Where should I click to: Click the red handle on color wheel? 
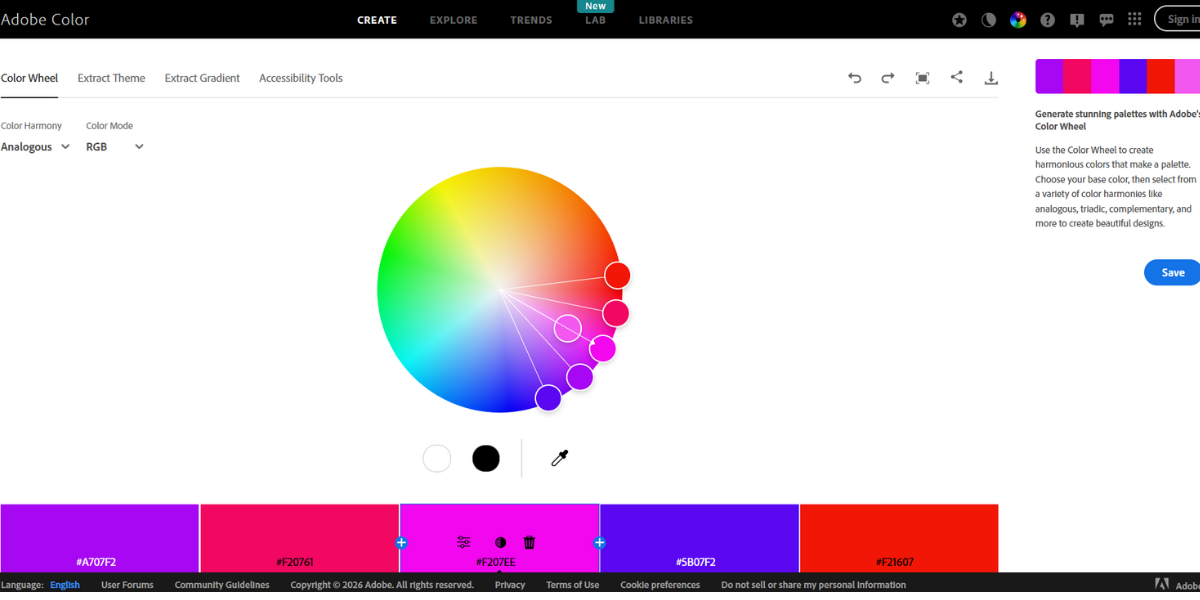point(617,275)
